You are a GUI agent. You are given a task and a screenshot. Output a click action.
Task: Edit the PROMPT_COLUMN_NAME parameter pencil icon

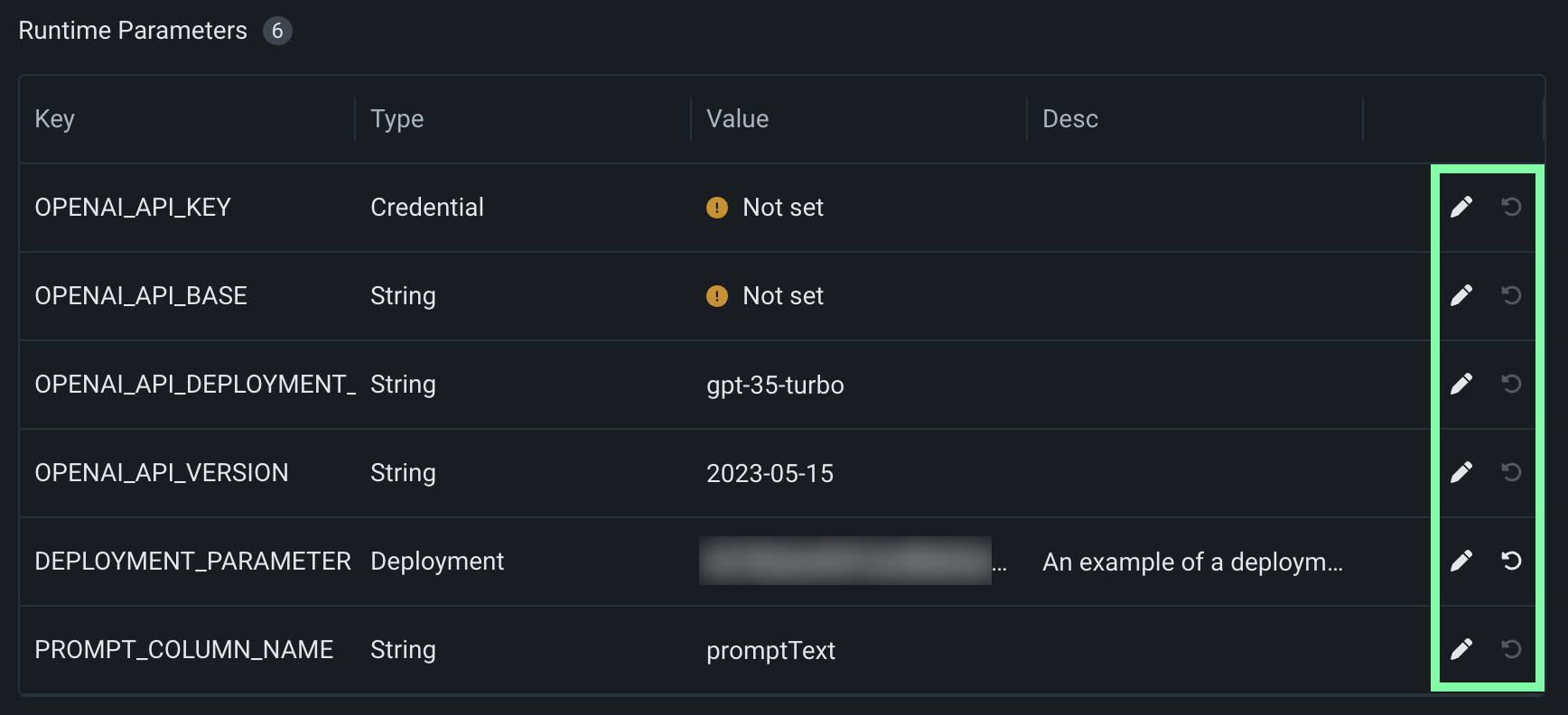[x=1461, y=650]
